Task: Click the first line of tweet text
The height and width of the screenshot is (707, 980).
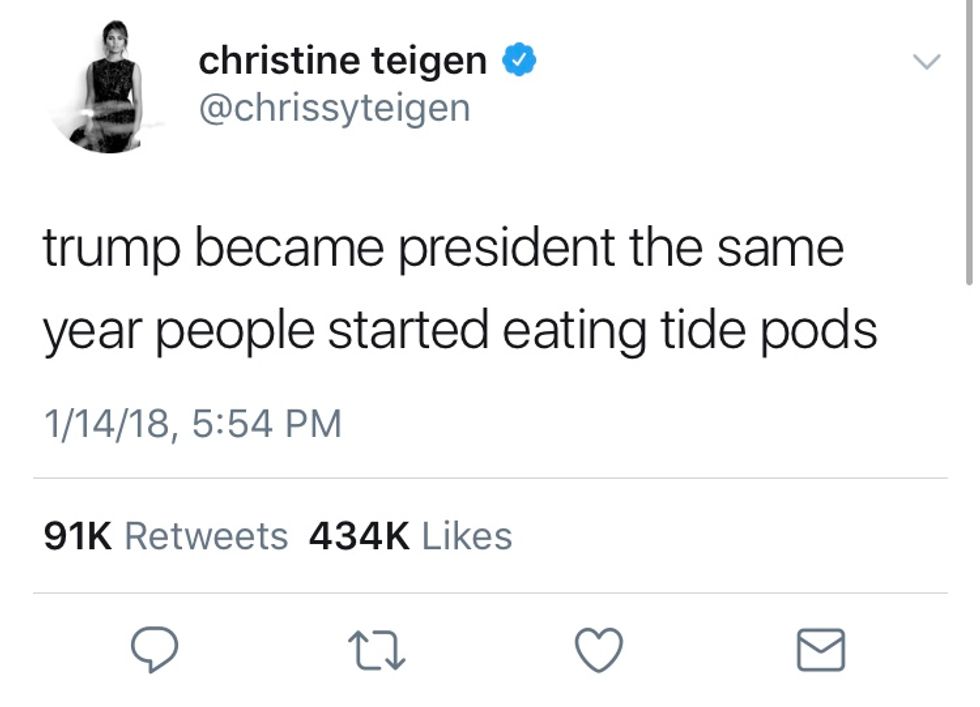Action: 442,249
